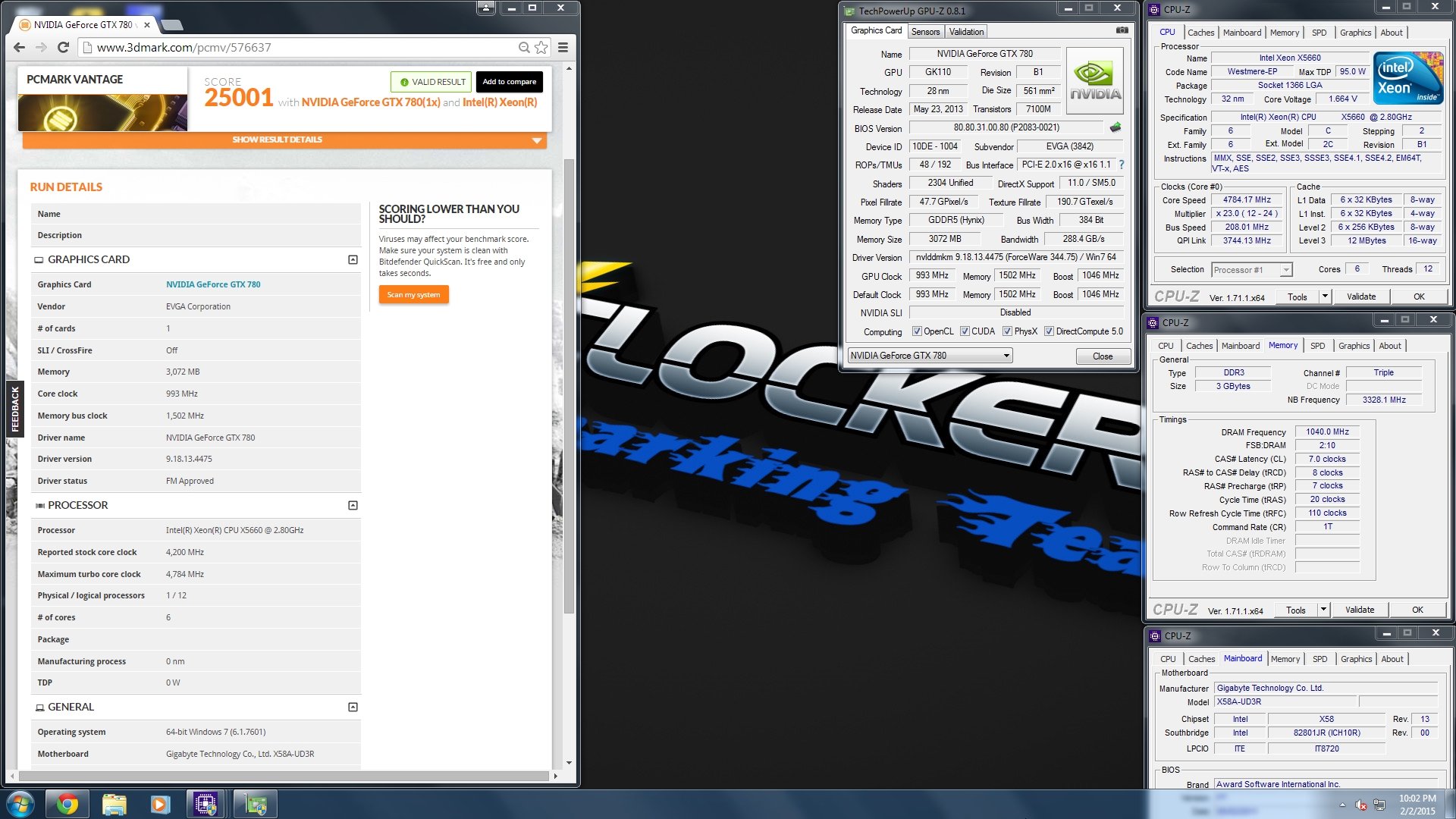The height and width of the screenshot is (819, 1456).
Task: Toggle OpenCL checkbox in GPU-Z
Action: click(x=917, y=331)
